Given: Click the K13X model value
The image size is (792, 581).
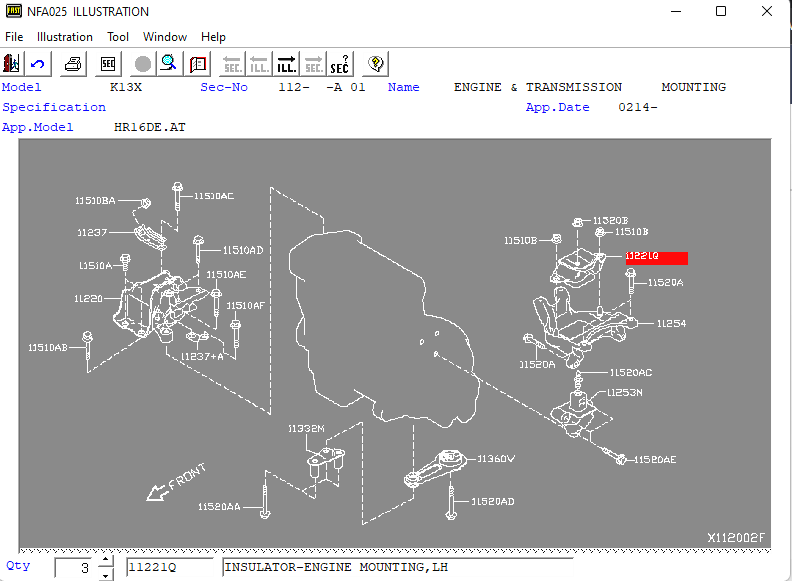Looking at the screenshot, I should click(x=126, y=87).
